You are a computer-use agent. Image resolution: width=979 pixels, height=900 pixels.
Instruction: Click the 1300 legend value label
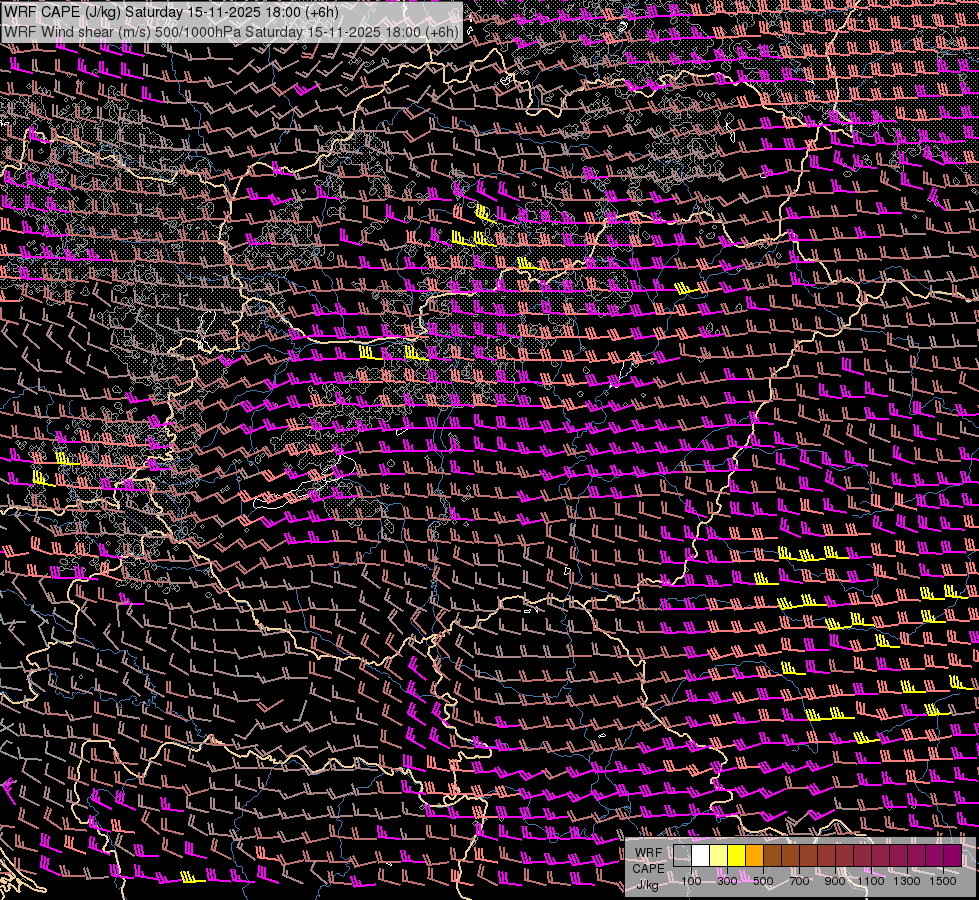908,881
